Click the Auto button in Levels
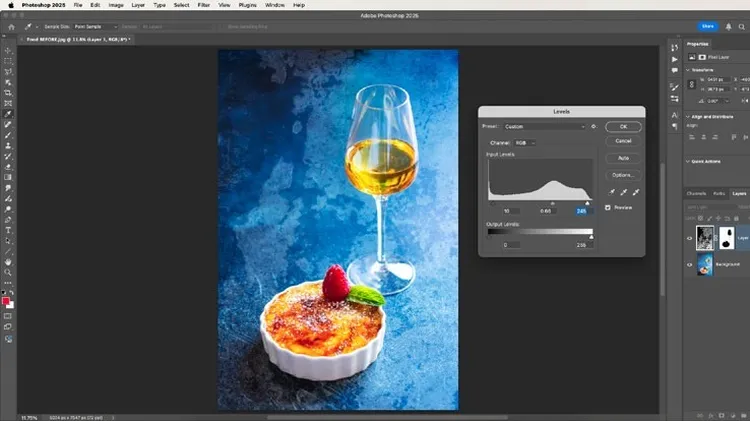 point(623,158)
